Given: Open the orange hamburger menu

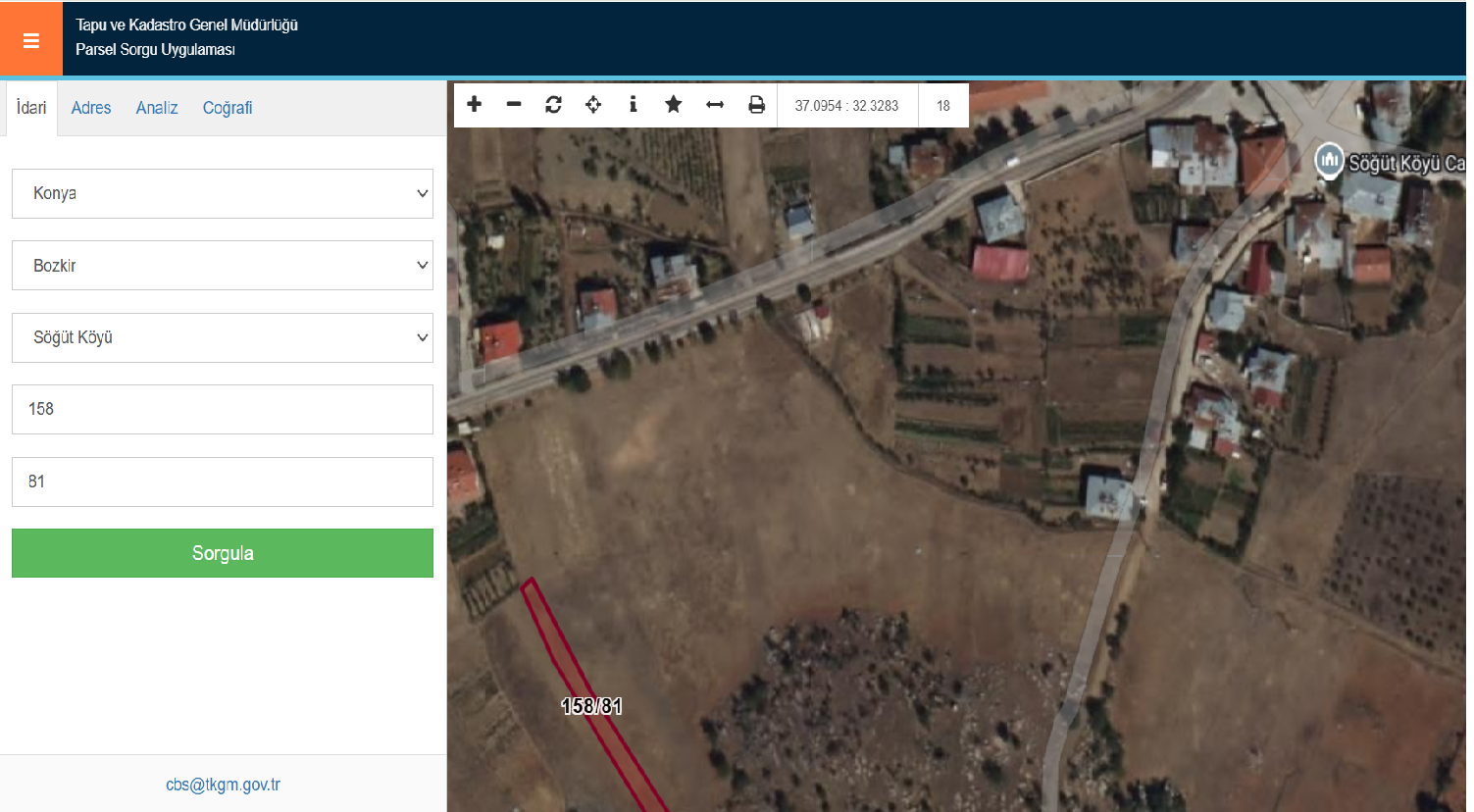Looking at the screenshot, I should [31, 40].
